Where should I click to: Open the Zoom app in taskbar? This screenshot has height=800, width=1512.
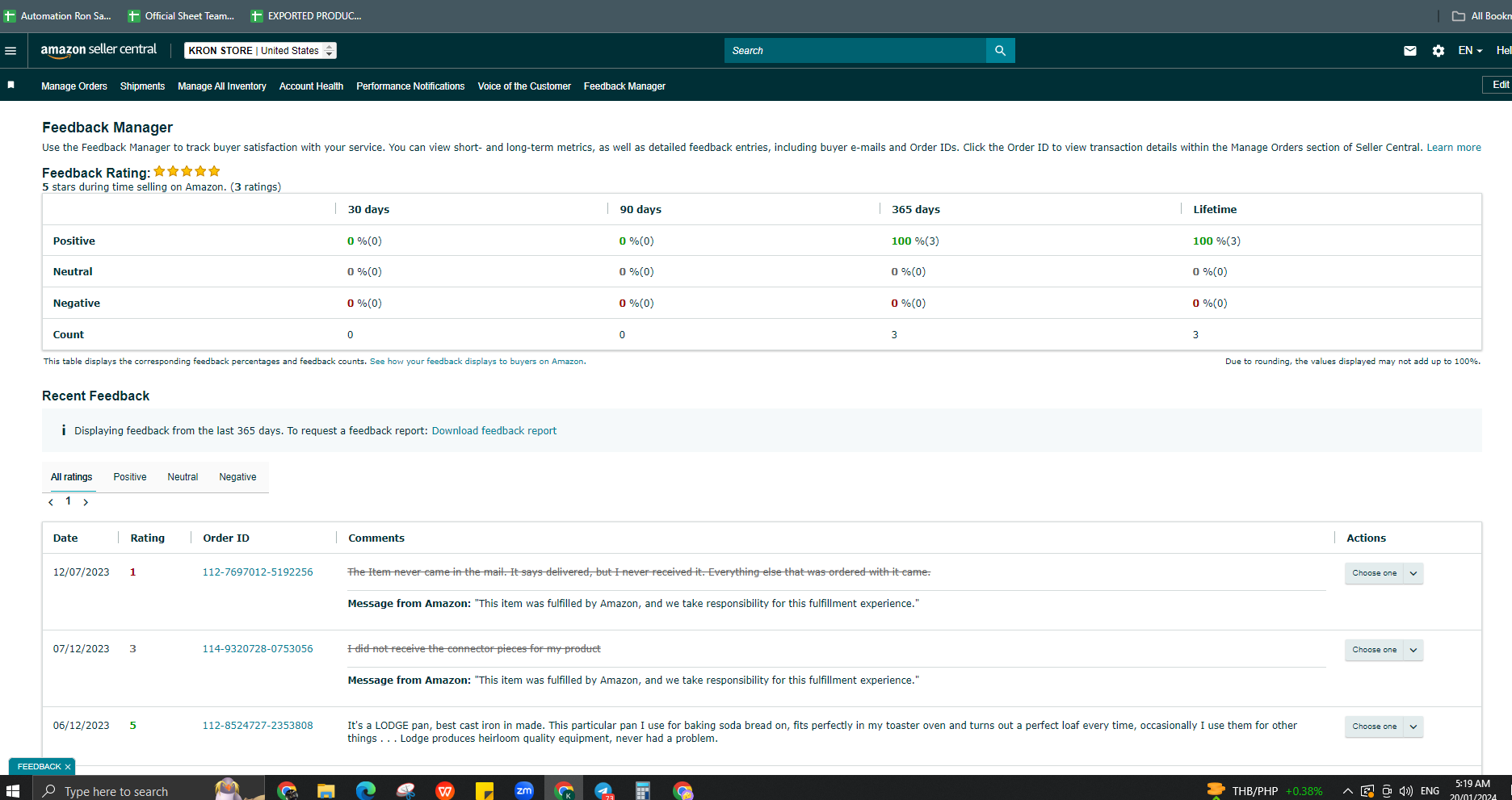pos(524,790)
